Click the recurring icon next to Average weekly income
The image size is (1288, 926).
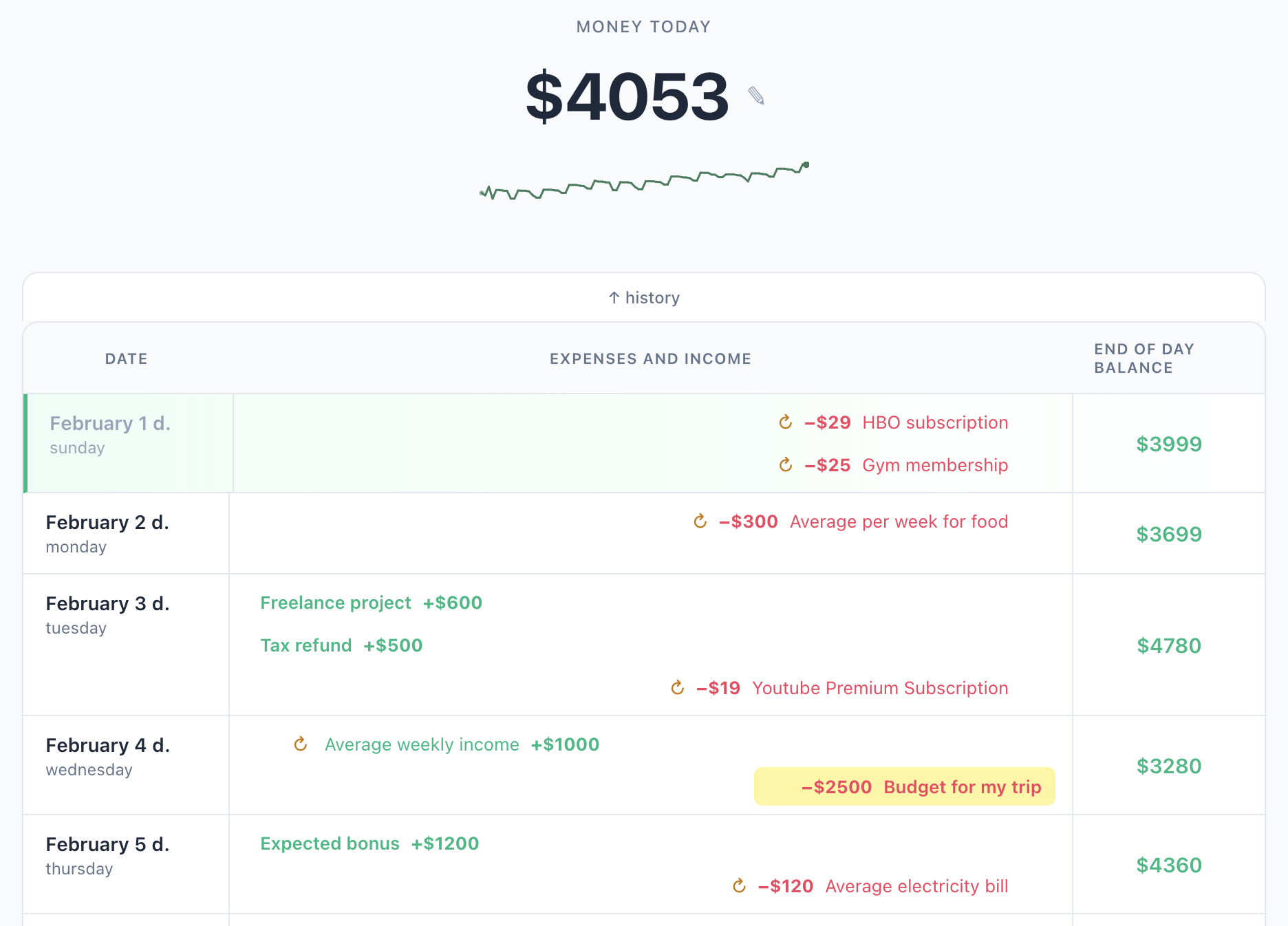[x=300, y=744]
